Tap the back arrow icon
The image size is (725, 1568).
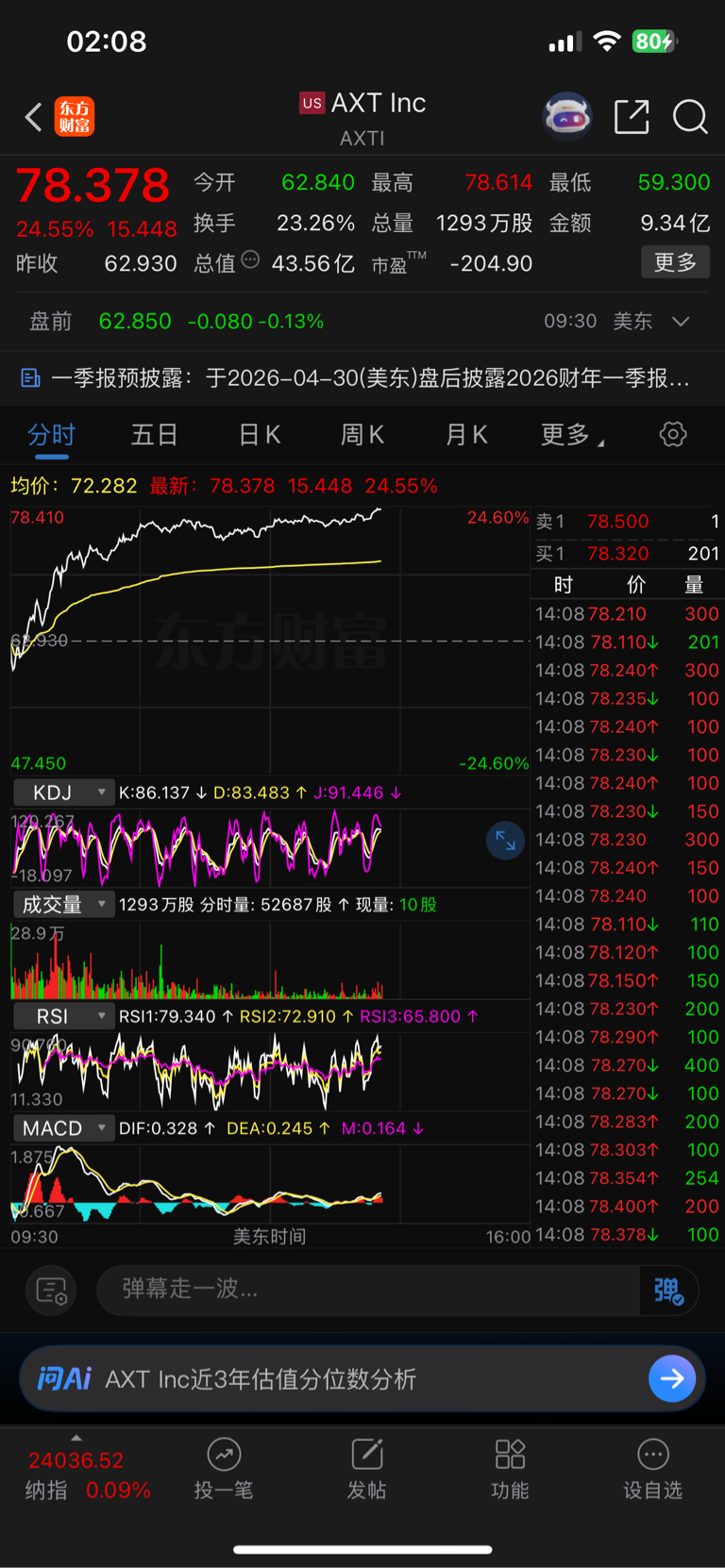coord(33,117)
